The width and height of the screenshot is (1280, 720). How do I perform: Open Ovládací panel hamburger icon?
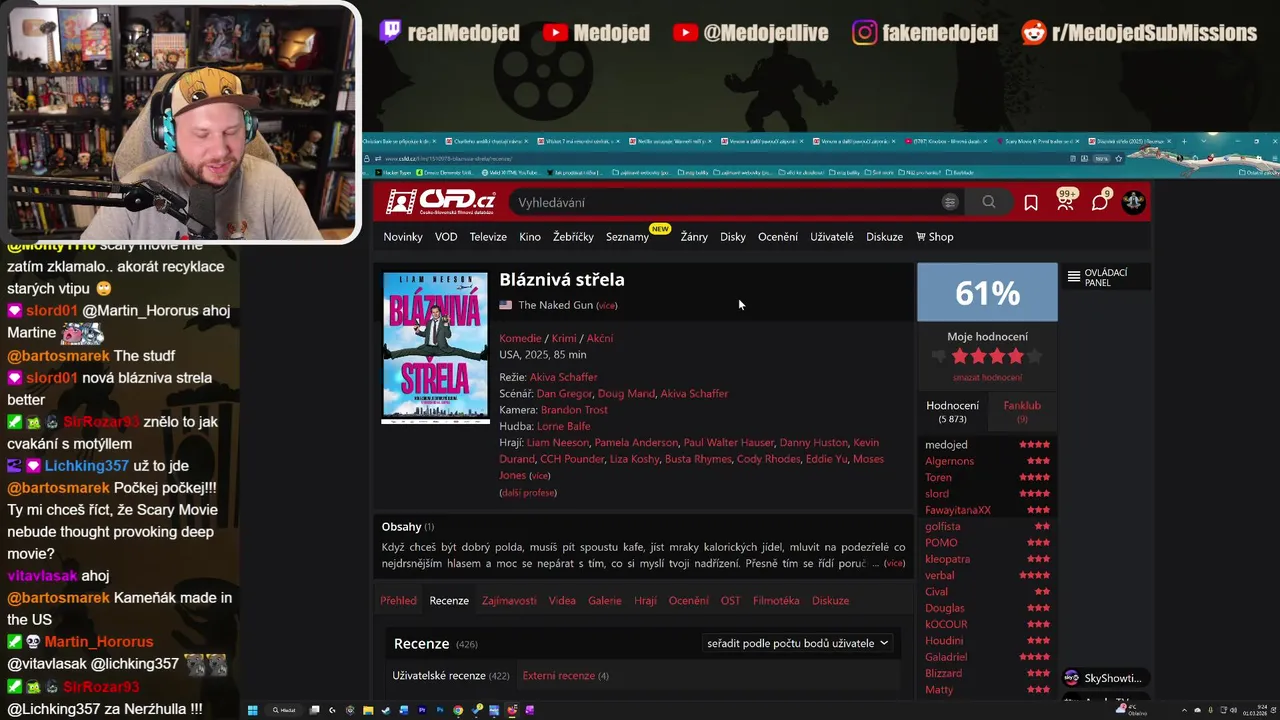point(1074,277)
